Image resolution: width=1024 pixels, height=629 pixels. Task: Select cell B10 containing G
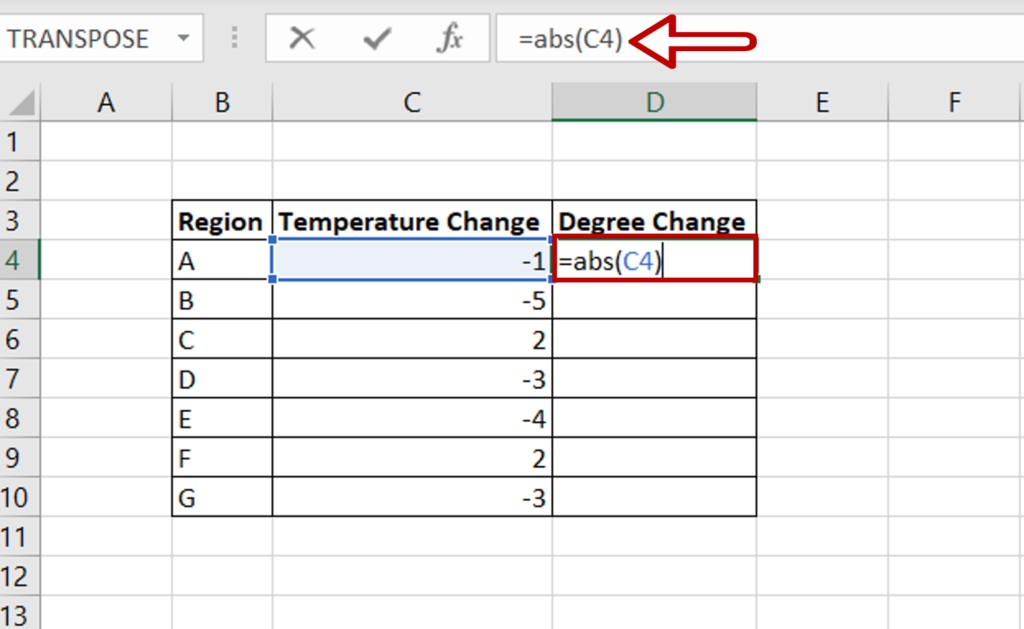pyautogui.click(x=222, y=497)
